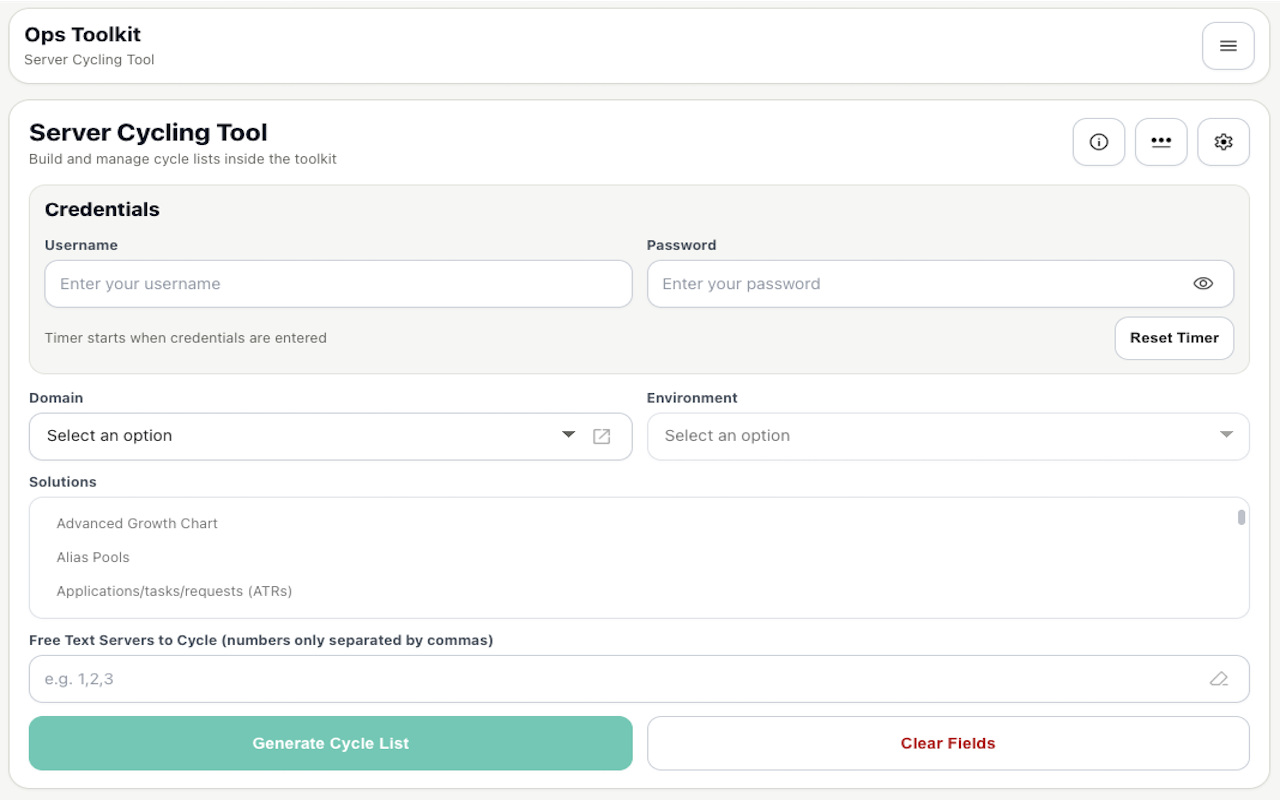The image size is (1280, 800).
Task: Click the Clear Fields button
Action: point(948,743)
